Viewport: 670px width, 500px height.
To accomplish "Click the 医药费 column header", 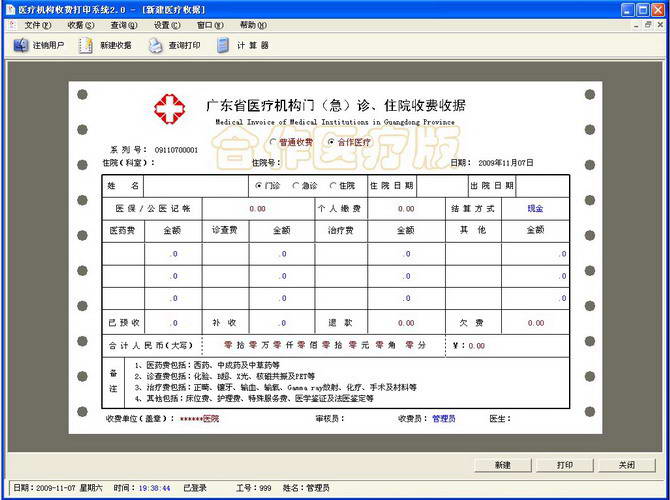I will coord(123,231).
